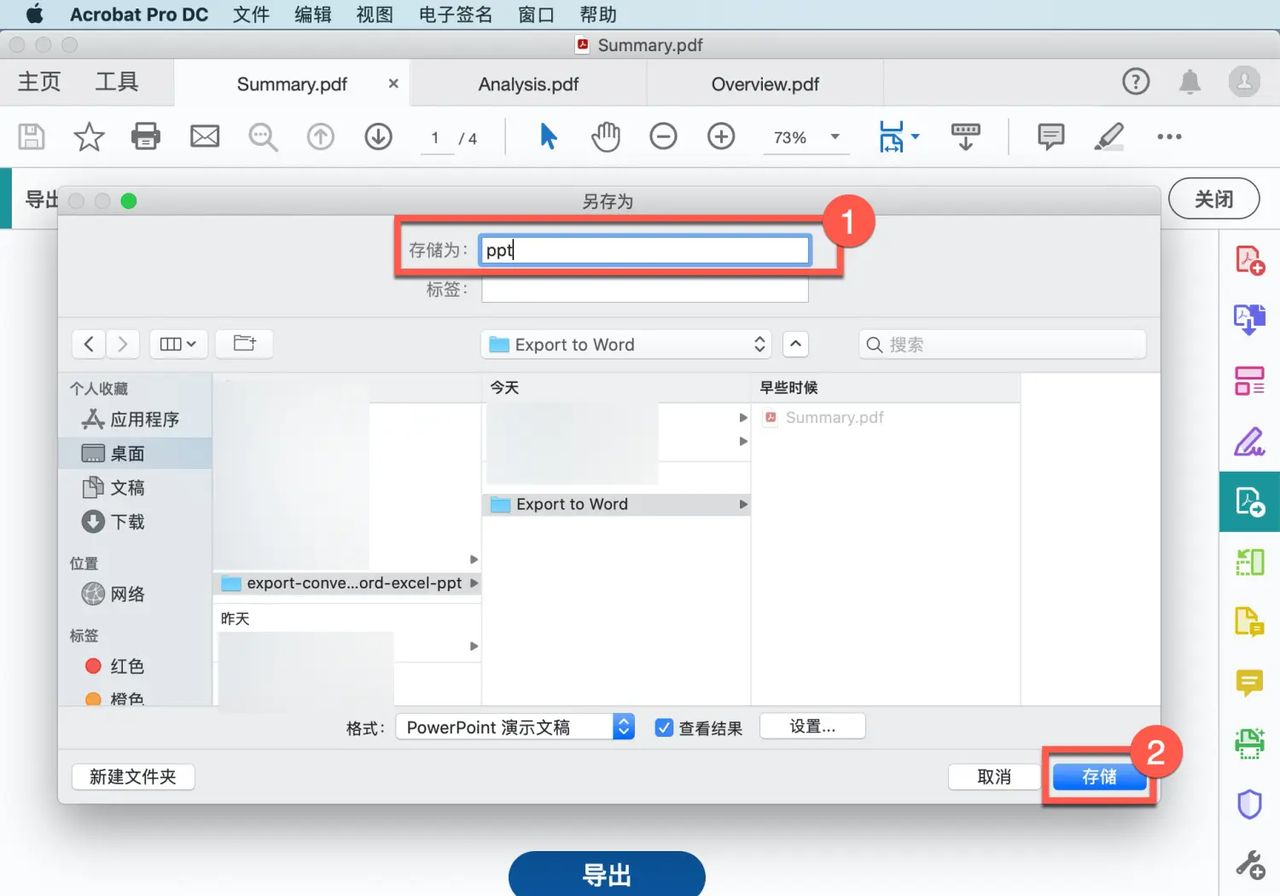Click the star bookmark icon

tap(89, 137)
